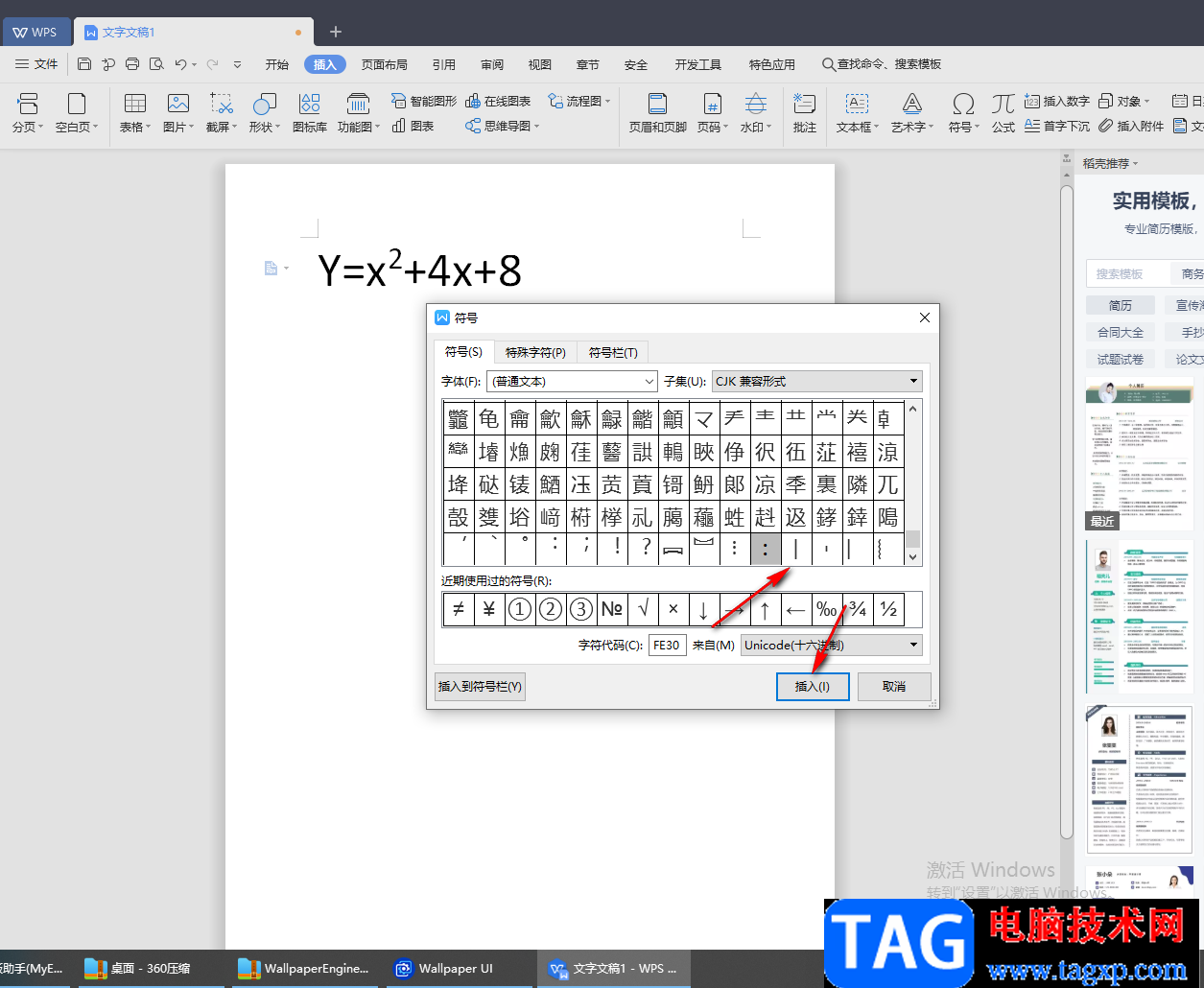Click the 插入到符号栏(Y) button
This screenshot has width=1204, height=988.
[x=480, y=687]
